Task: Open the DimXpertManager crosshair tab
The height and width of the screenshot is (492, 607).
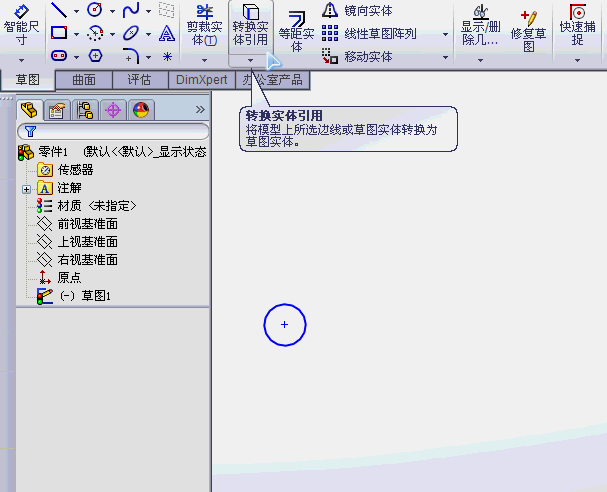Action: pos(113,110)
